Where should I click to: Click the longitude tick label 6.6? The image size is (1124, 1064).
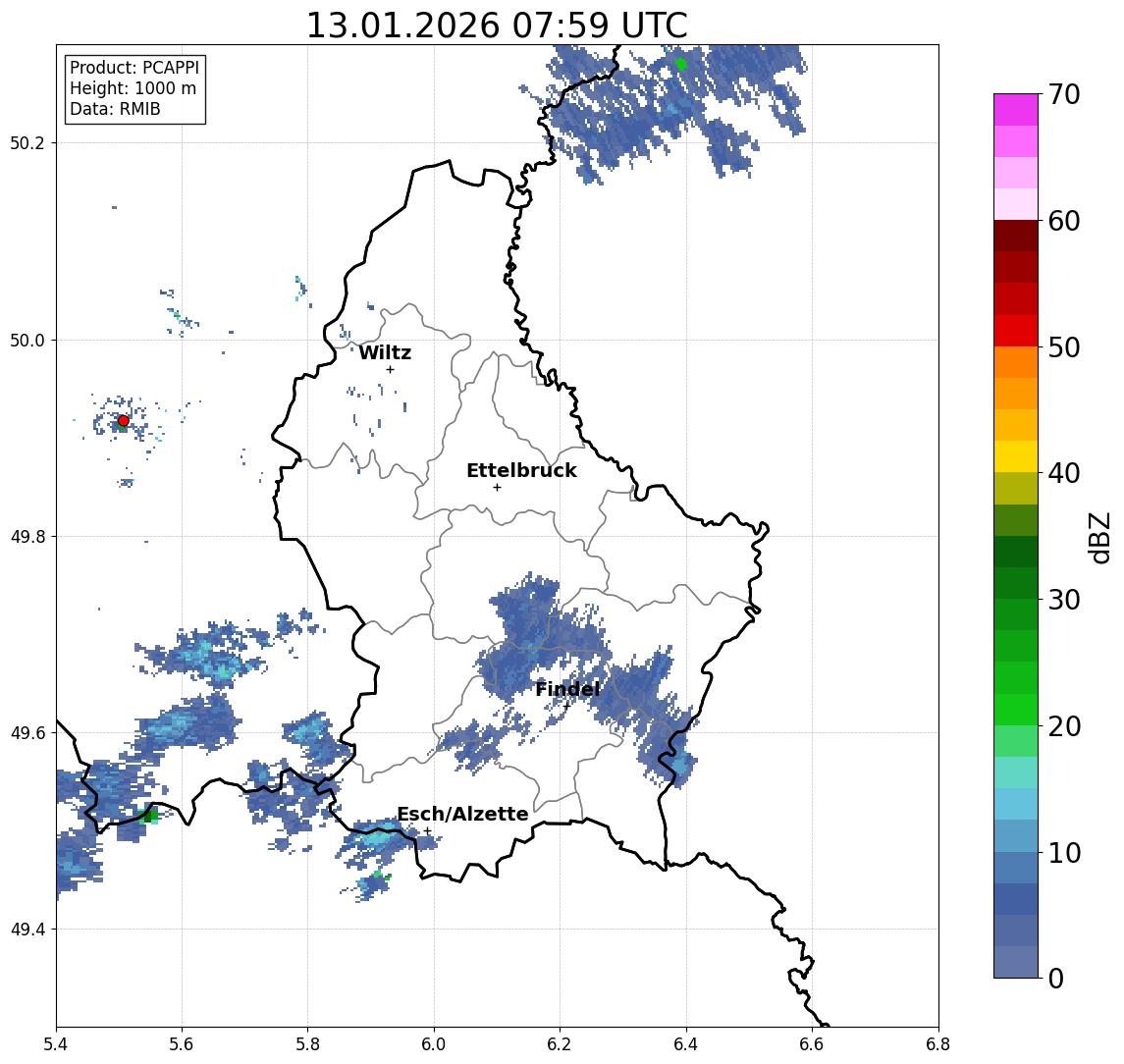(x=812, y=1044)
